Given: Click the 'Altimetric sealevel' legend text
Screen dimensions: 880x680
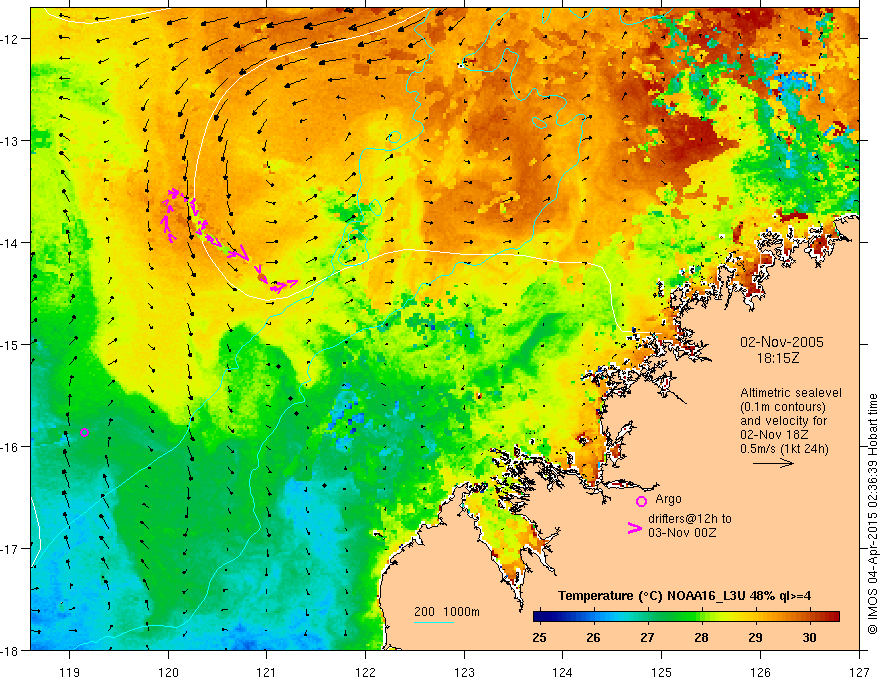Looking at the screenshot, I should 791,393.
